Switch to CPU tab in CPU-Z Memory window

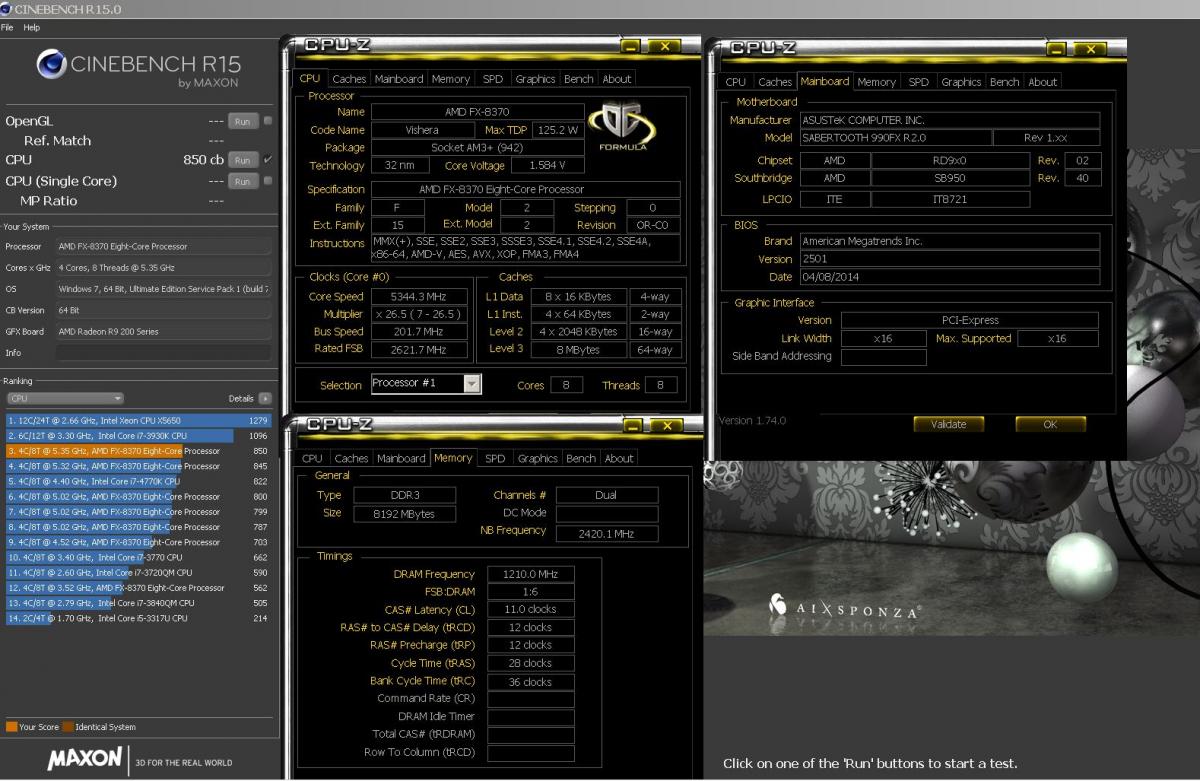click(x=313, y=458)
